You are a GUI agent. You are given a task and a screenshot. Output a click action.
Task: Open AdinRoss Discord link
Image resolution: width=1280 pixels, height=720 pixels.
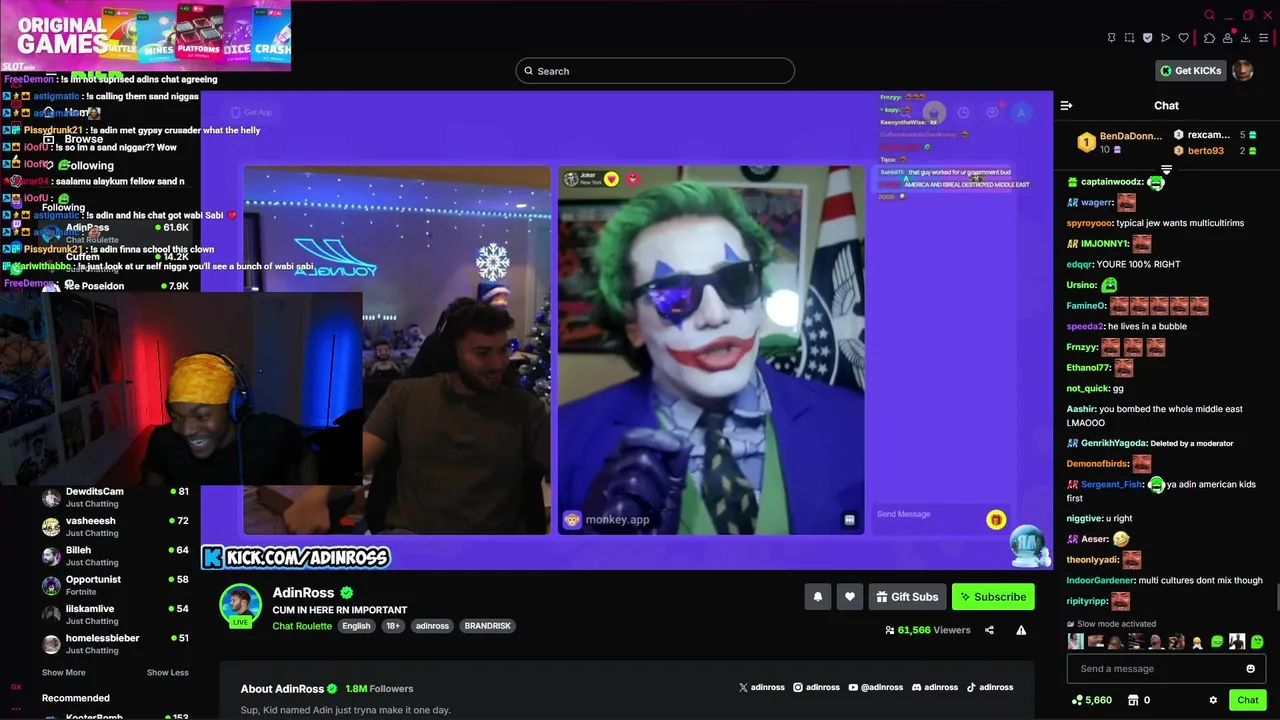pos(934,688)
